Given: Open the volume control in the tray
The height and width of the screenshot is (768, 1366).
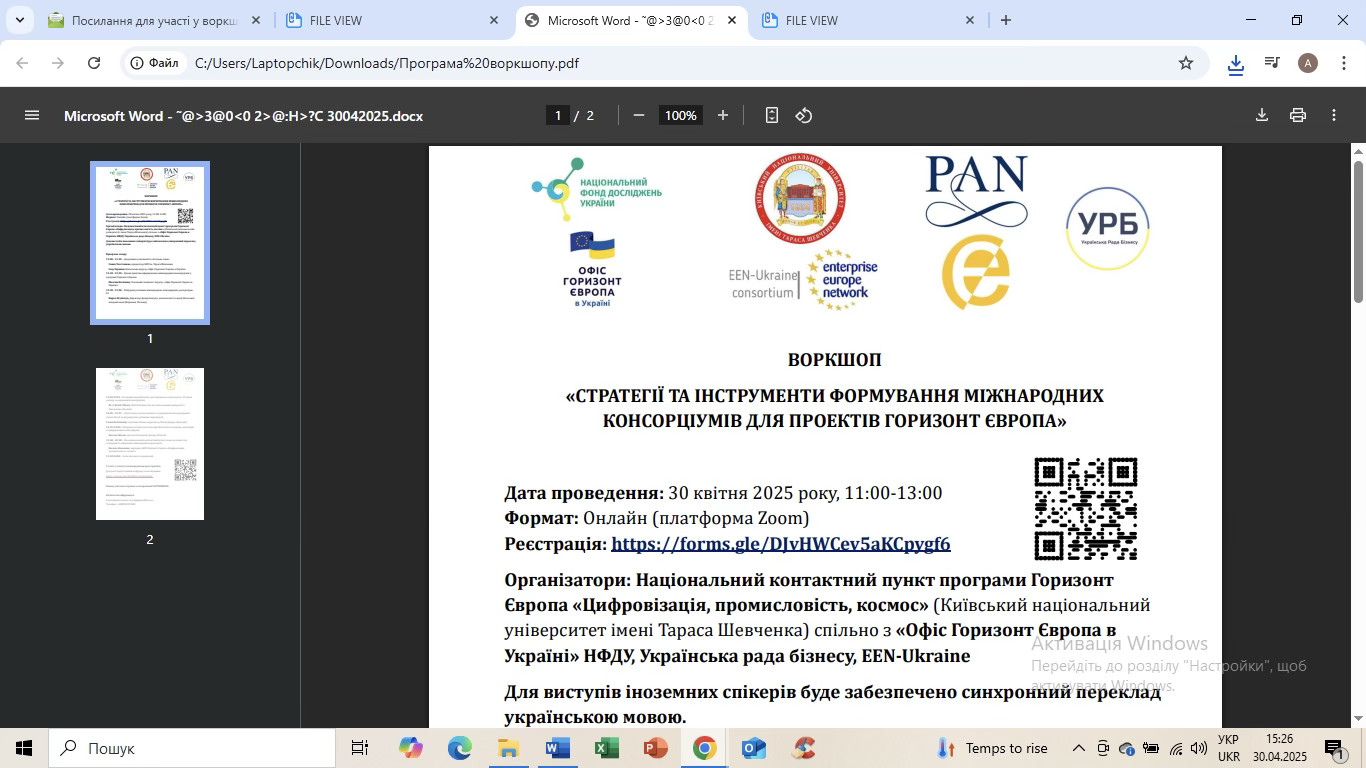Looking at the screenshot, I should [x=1199, y=748].
